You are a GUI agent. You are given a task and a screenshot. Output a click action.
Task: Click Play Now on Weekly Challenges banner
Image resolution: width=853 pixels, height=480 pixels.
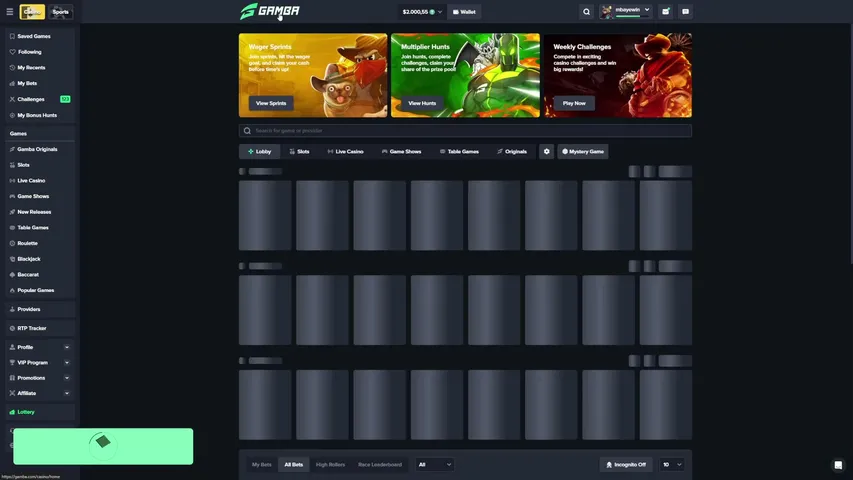(x=574, y=103)
